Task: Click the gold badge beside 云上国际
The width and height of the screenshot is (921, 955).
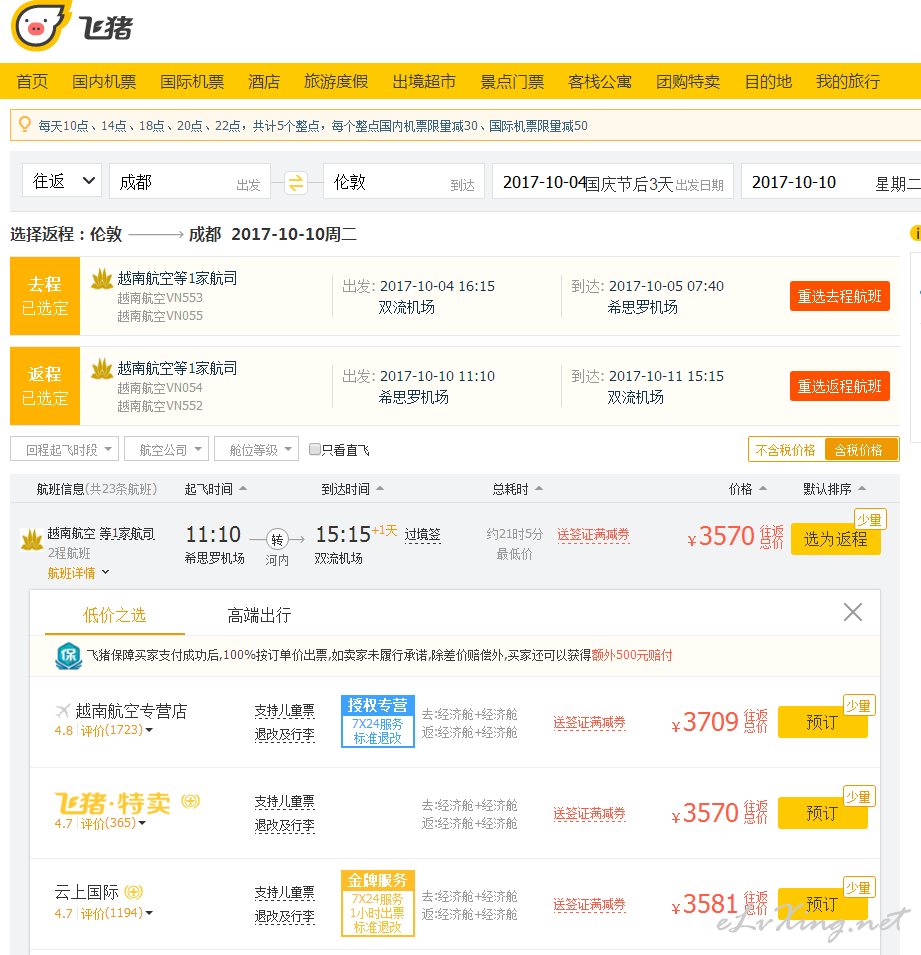Action: point(133,892)
